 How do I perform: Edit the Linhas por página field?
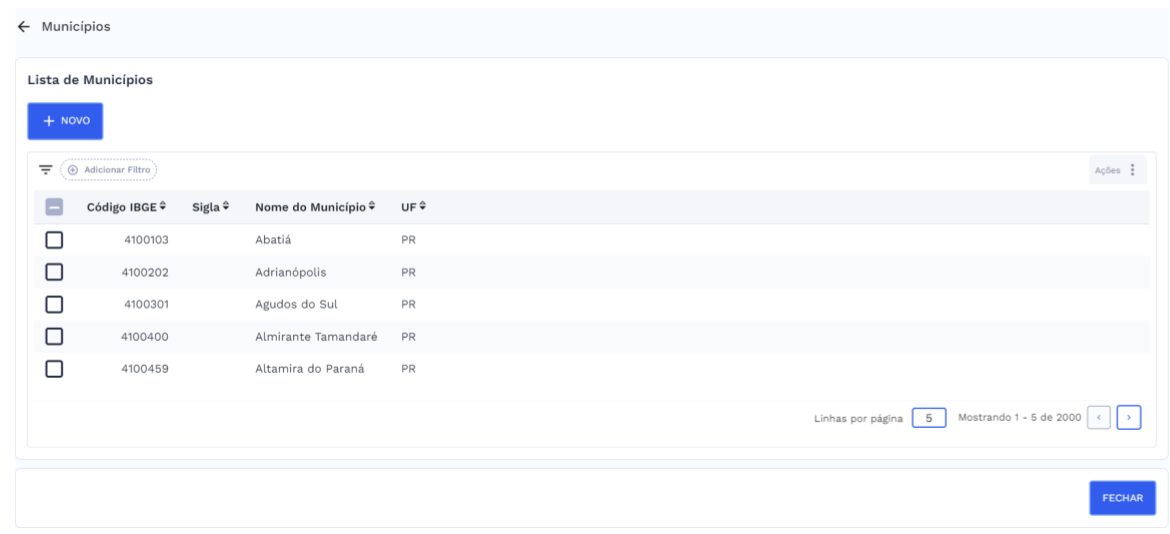point(929,417)
